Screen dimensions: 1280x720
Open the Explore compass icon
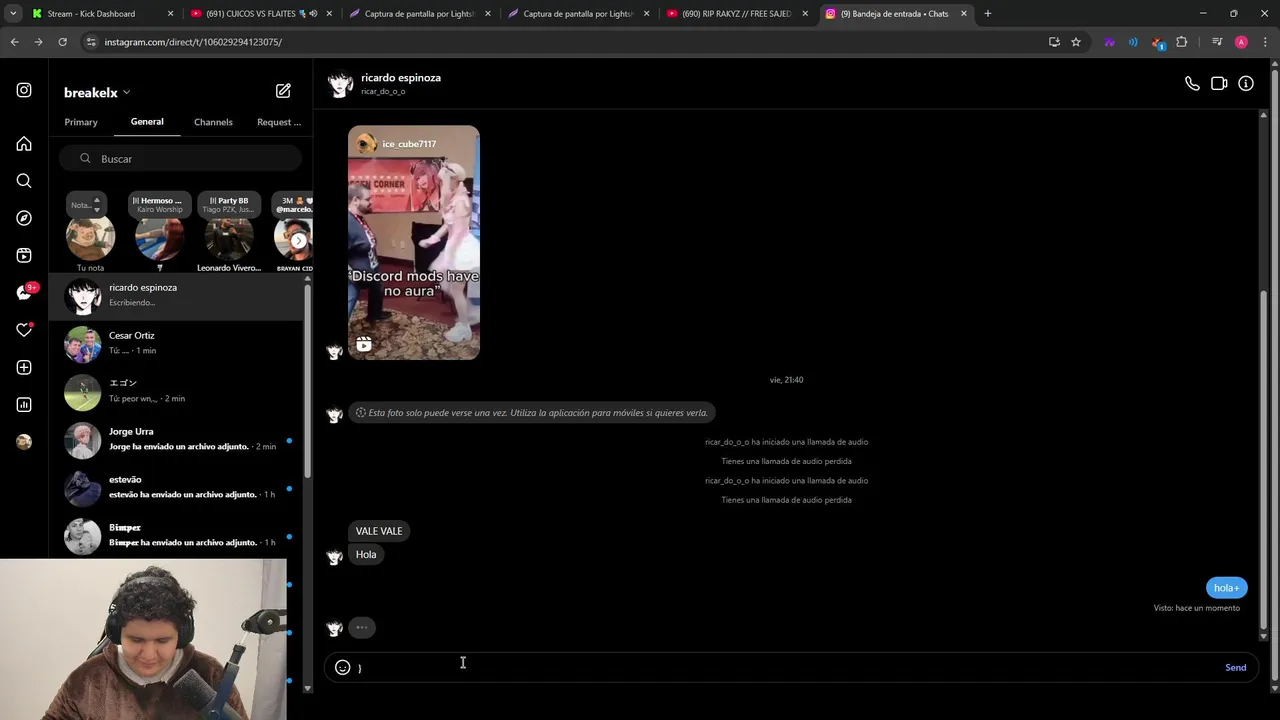point(24,218)
